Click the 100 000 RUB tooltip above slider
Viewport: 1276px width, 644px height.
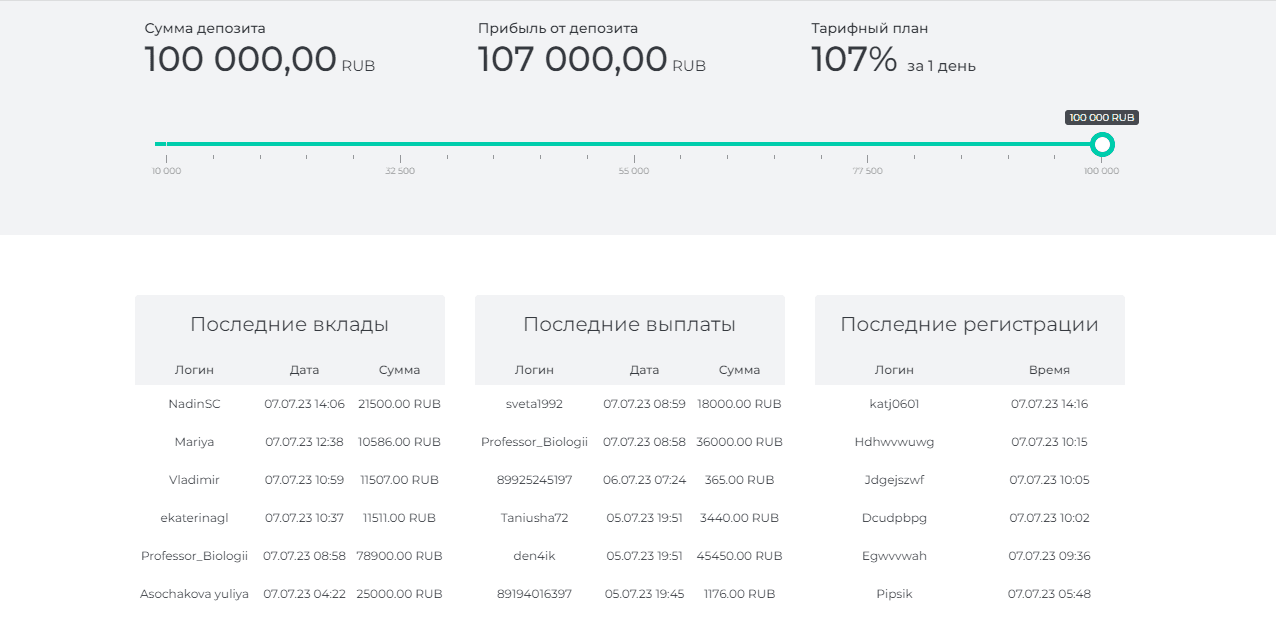pyautogui.click(x=1102, y=117)
